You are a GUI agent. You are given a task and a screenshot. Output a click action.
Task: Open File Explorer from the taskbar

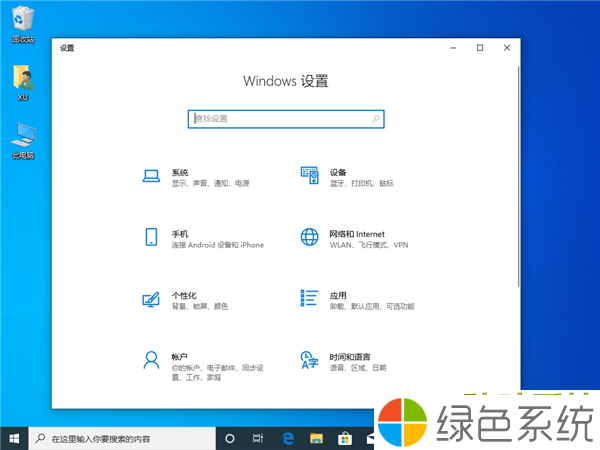316,439
